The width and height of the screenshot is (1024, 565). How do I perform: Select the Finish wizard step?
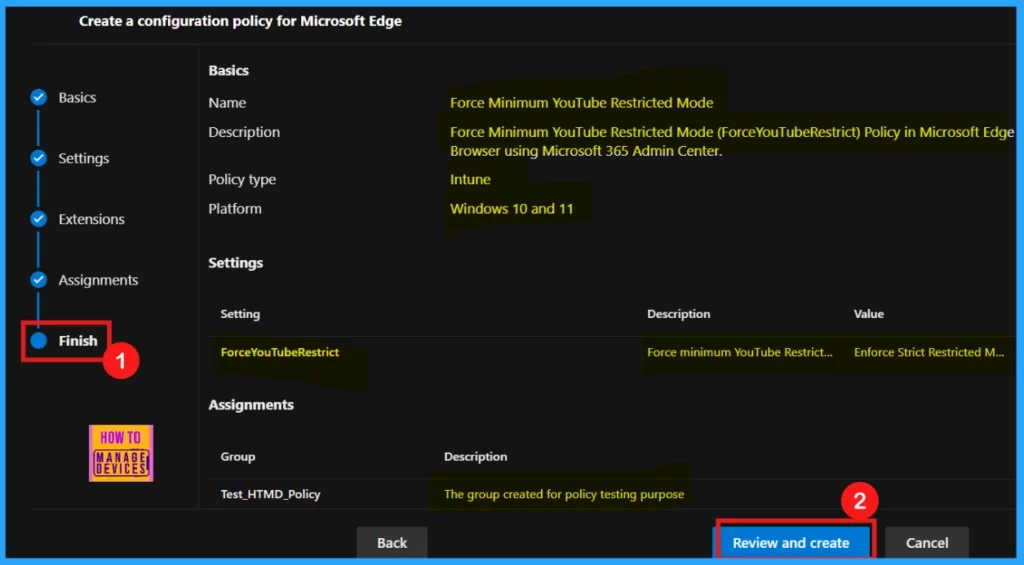click(x=78, y=340)
